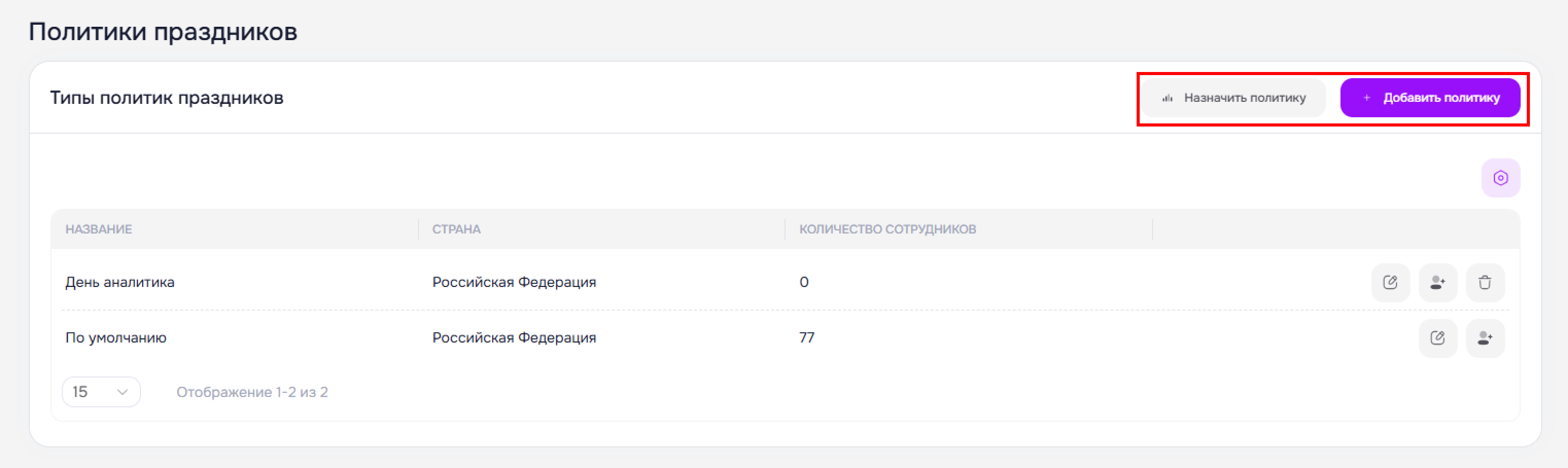Edit the По умолчанию policy
The width and height of the screenshot is (1568, 468).
(1438, 338)
